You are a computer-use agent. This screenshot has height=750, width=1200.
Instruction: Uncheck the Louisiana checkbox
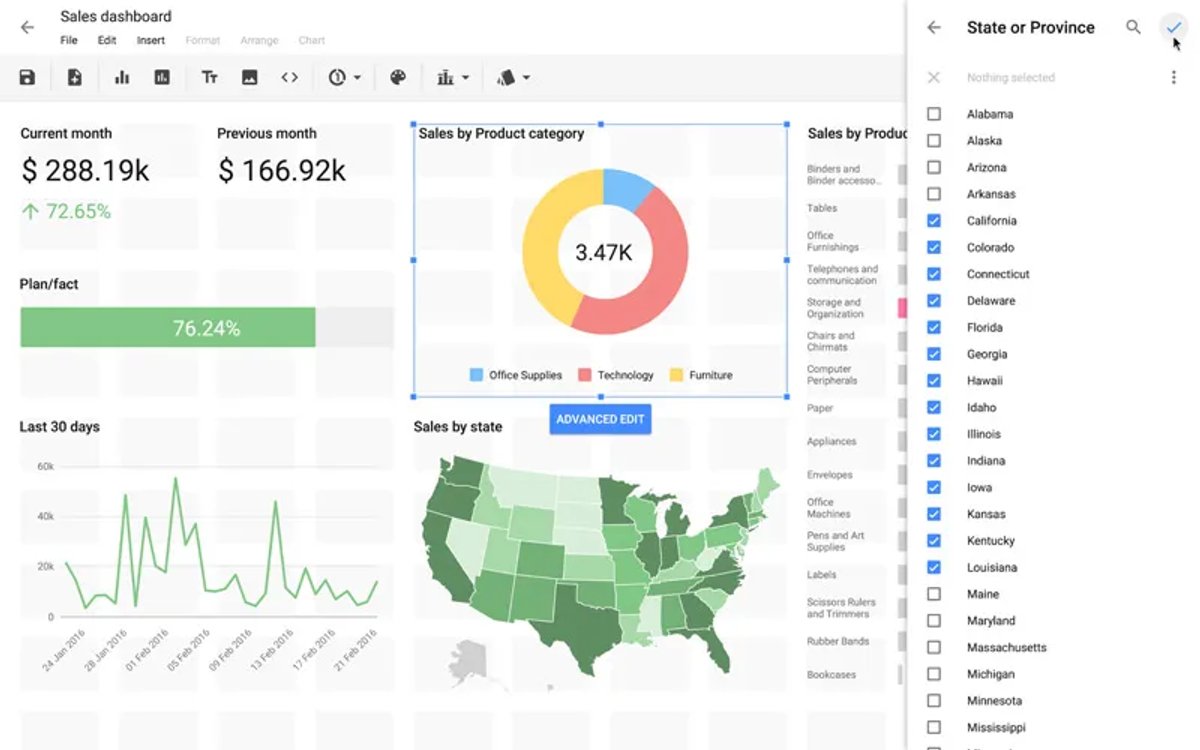(x=934, y=567)
